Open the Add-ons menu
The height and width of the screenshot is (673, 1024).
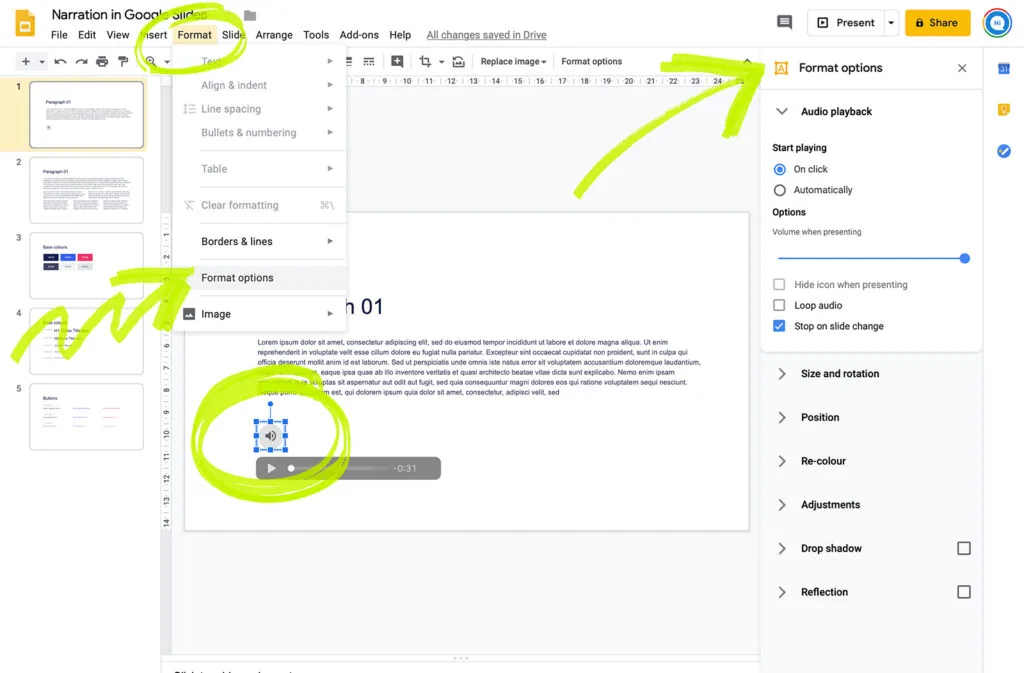click(359, 35)
